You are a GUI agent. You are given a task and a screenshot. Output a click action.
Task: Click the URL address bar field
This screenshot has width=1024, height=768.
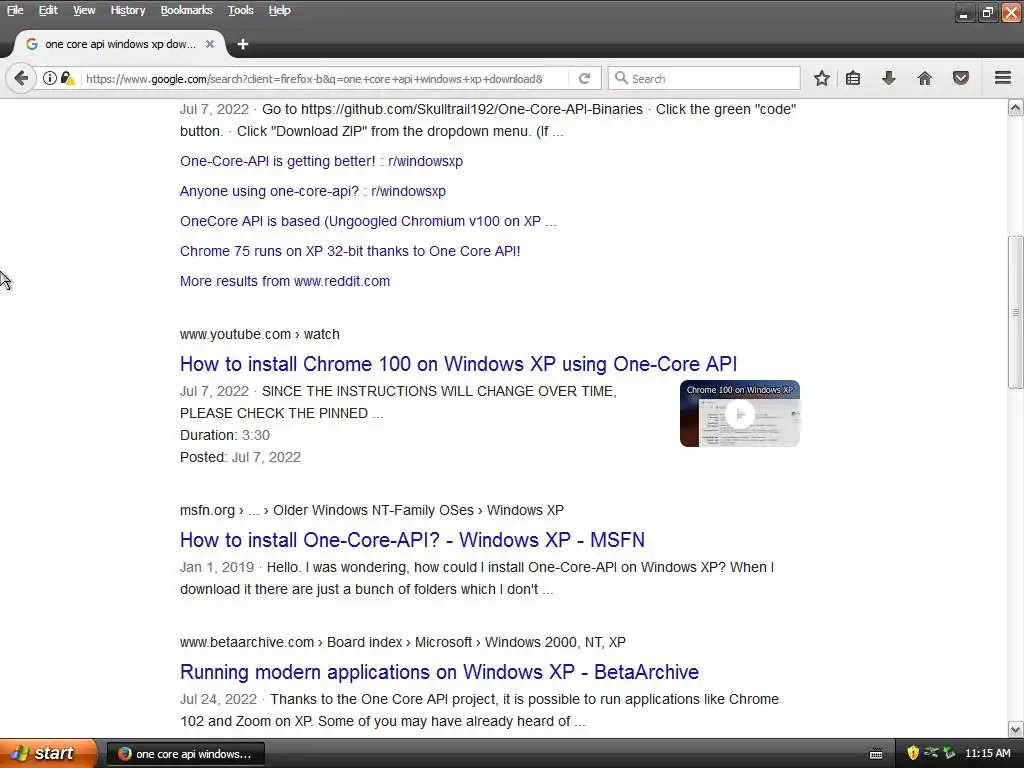tap(313, 78)
